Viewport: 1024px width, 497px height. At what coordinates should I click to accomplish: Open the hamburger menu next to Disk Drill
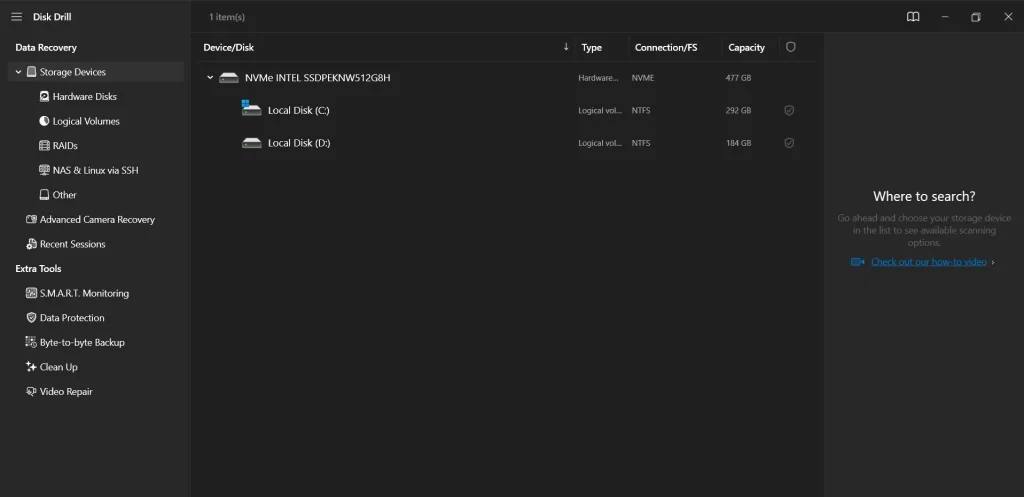16,17
